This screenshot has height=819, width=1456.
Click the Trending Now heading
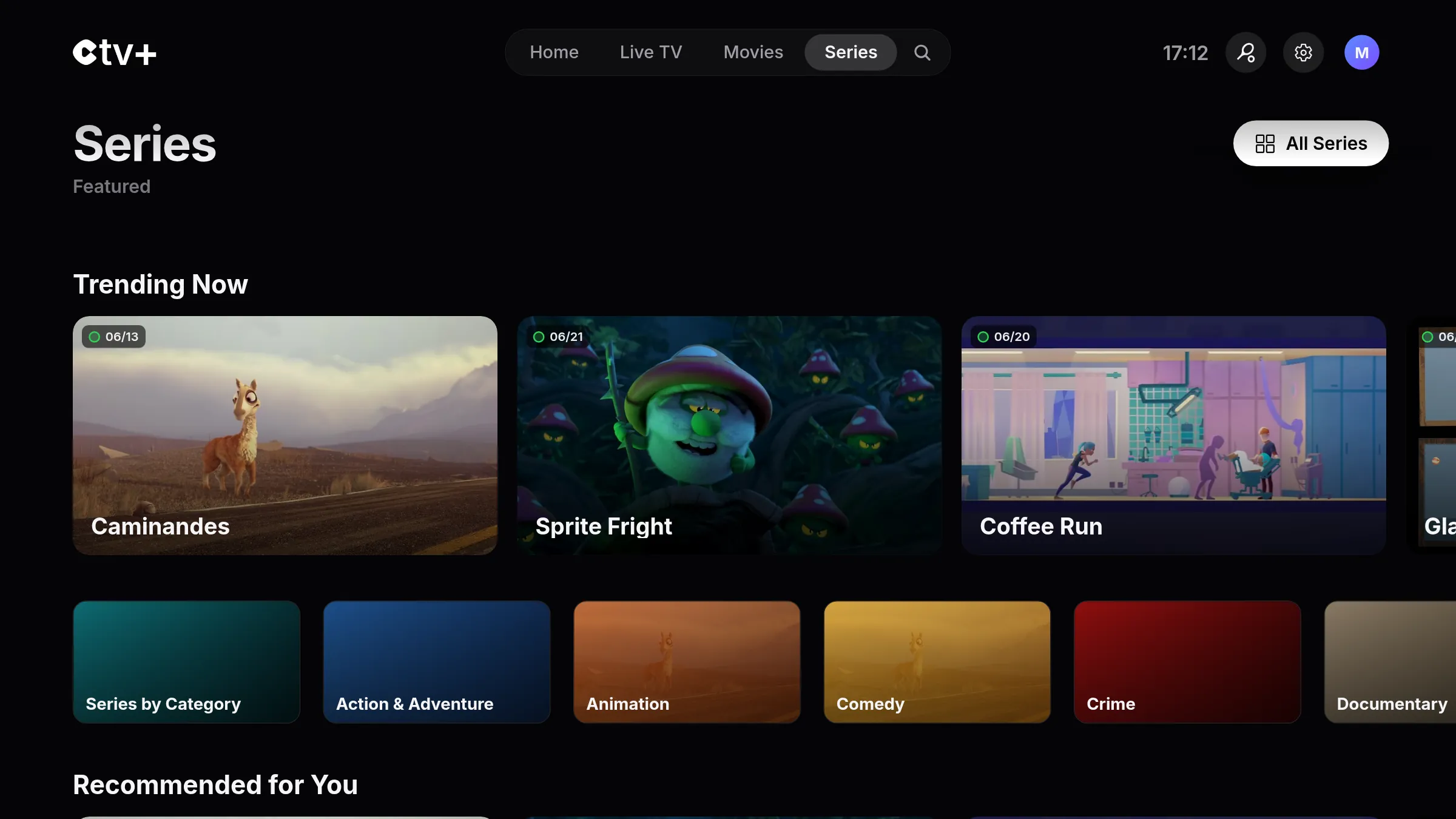pos(160,284)
